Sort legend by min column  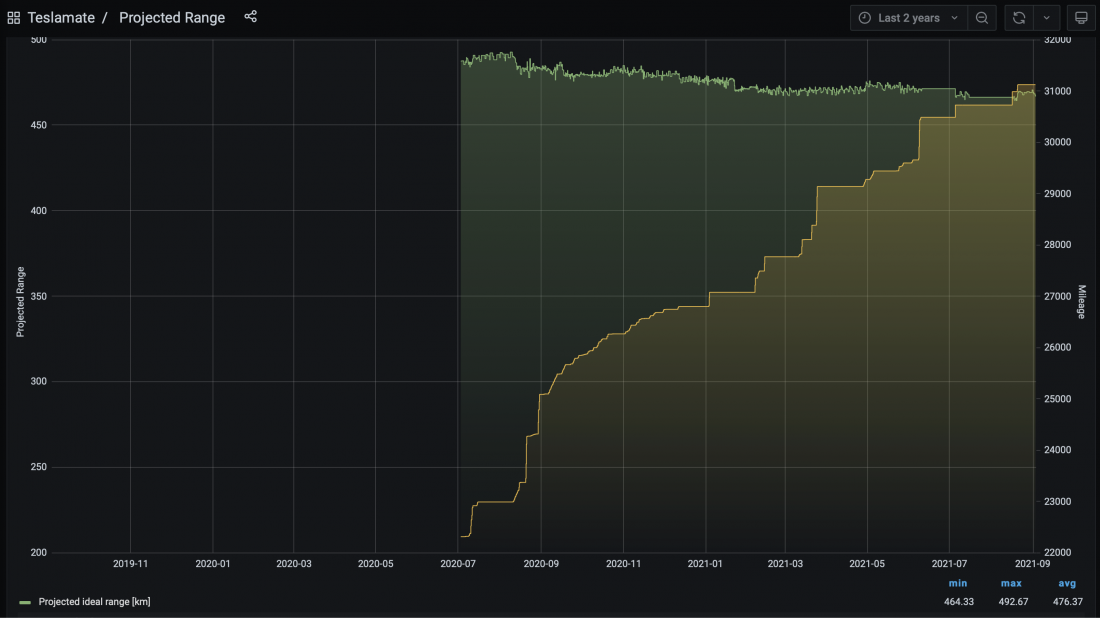point(958,583)
